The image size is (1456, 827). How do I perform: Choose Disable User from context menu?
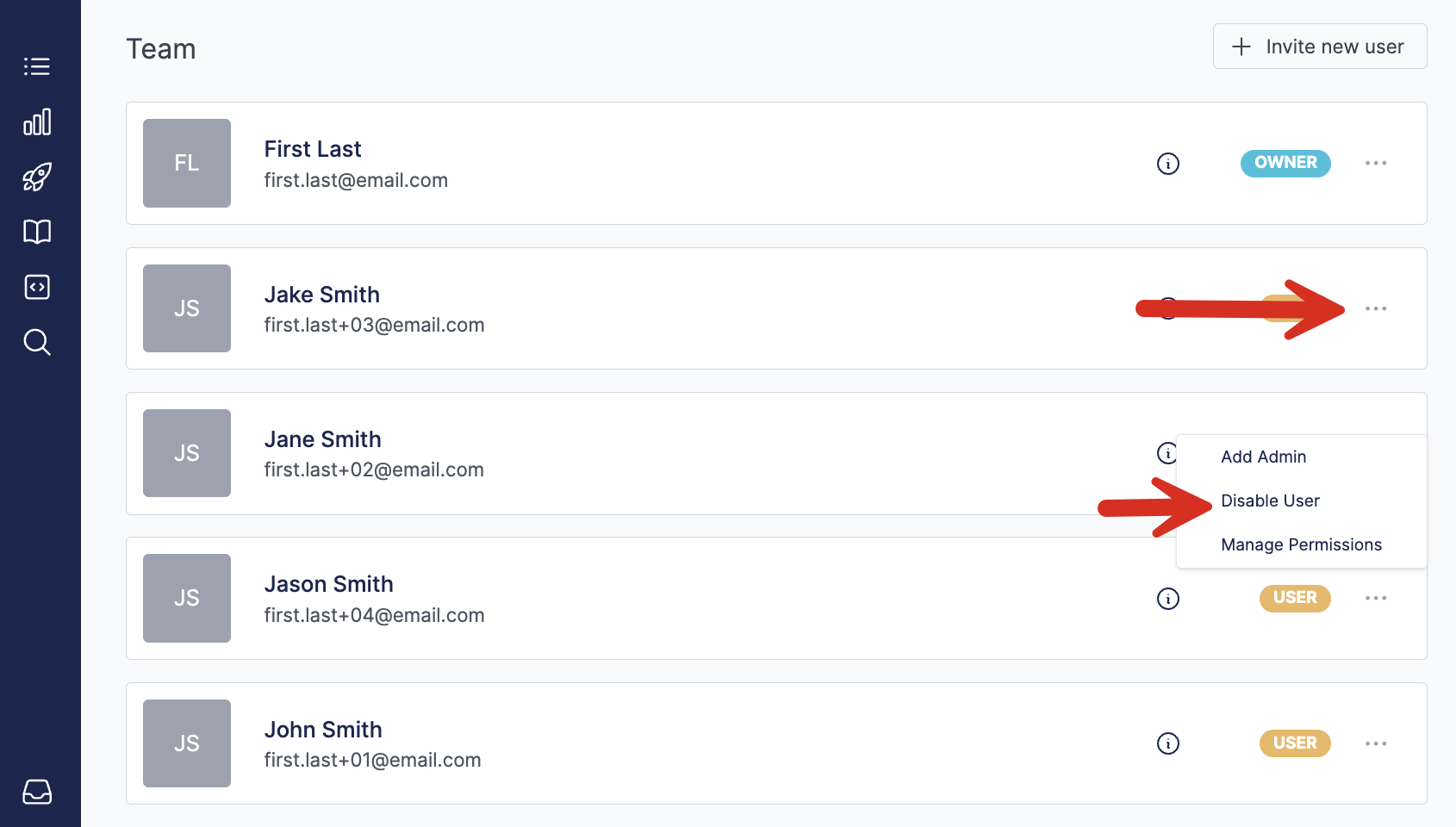click(x=1270, y=501)
